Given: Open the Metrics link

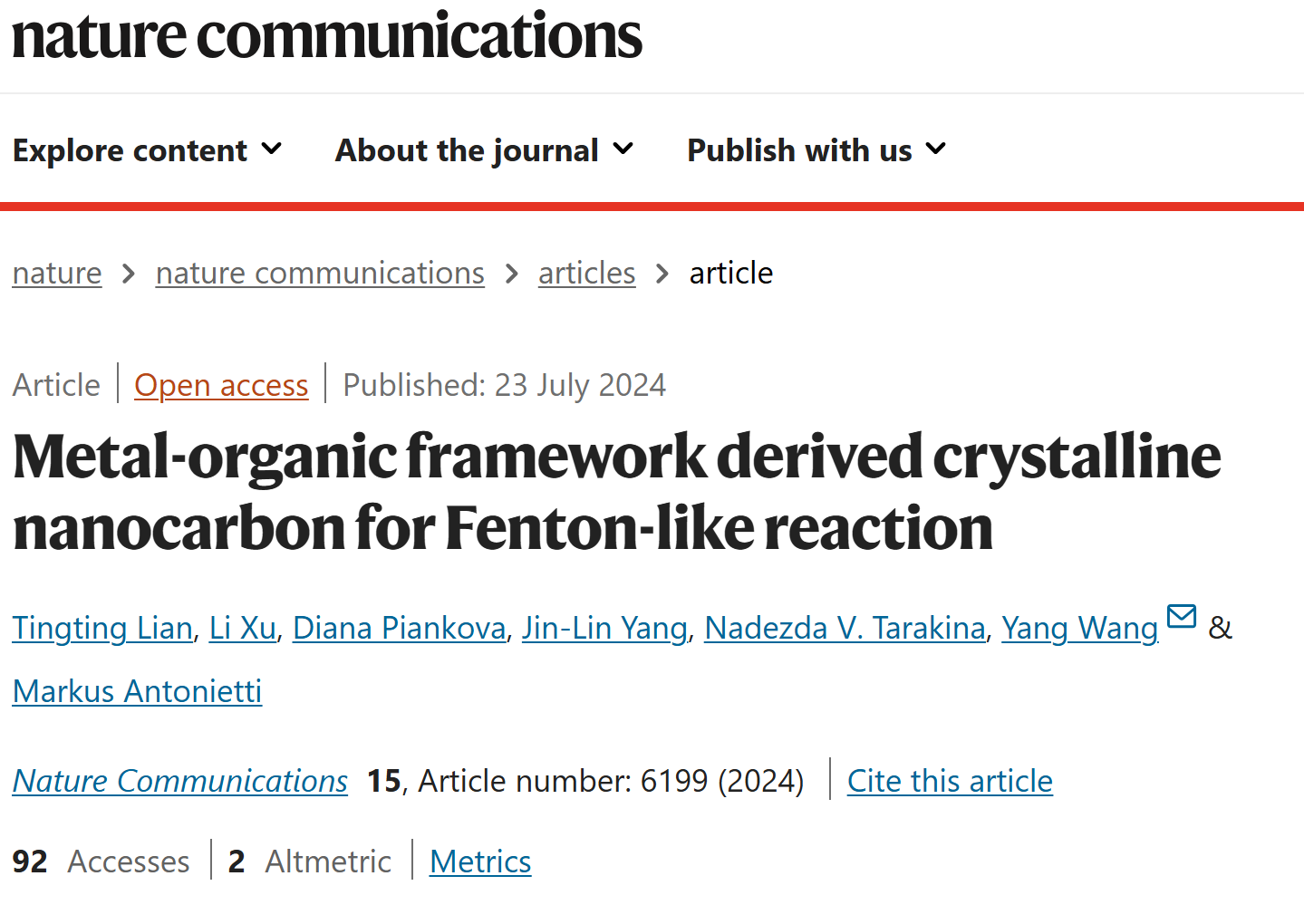Looking at the screenshot, I should [480, 861].
